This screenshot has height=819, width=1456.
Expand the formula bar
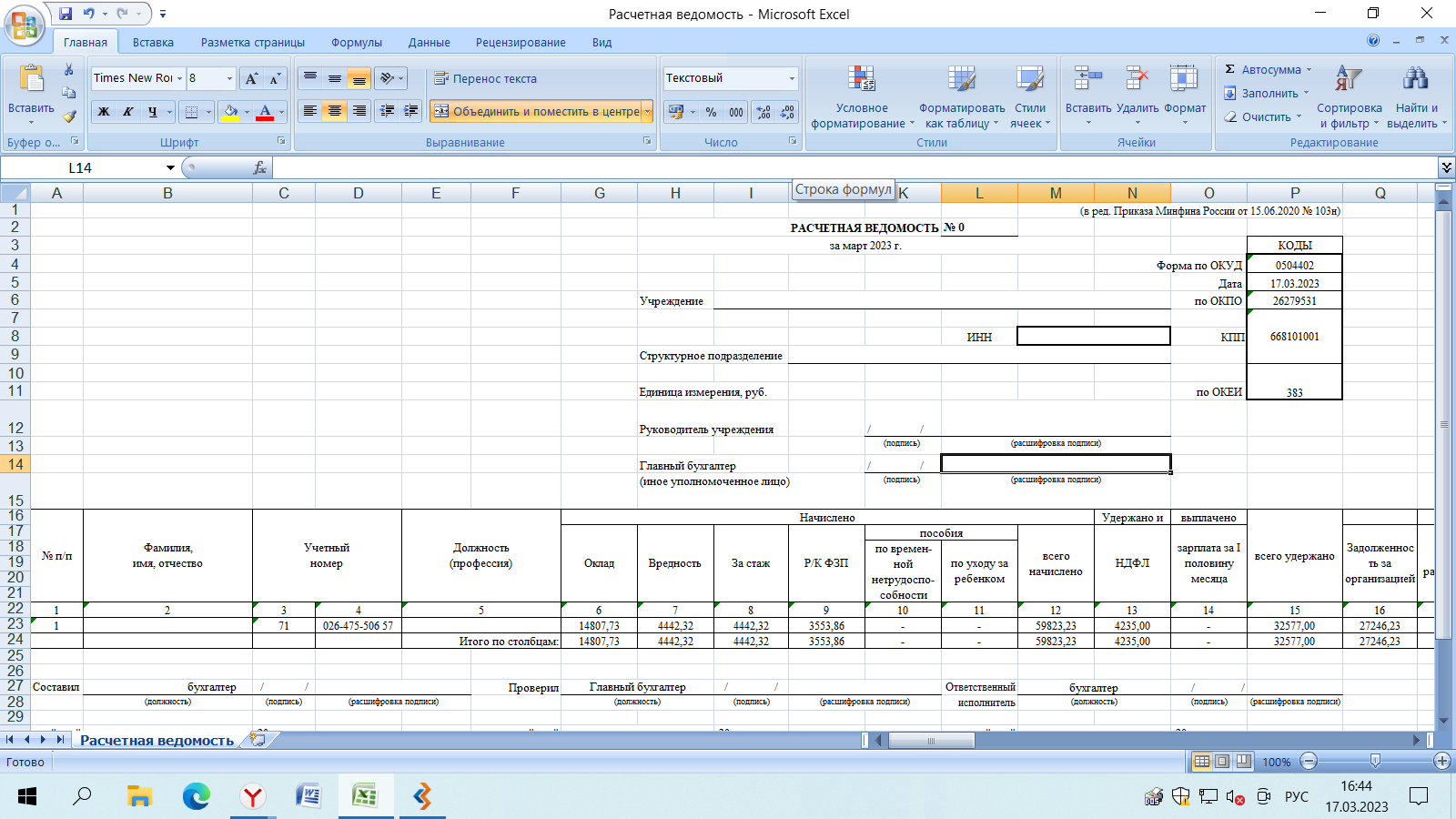pyautogui.click(x=1447, y=167)
